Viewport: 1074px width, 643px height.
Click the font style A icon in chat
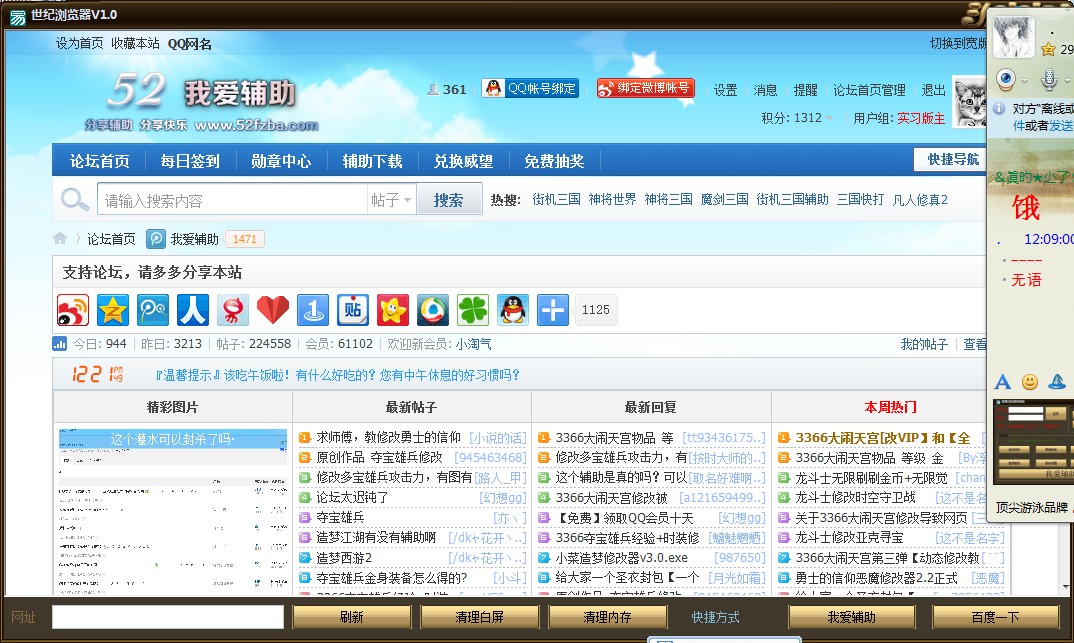click(x=1003, y=381)
